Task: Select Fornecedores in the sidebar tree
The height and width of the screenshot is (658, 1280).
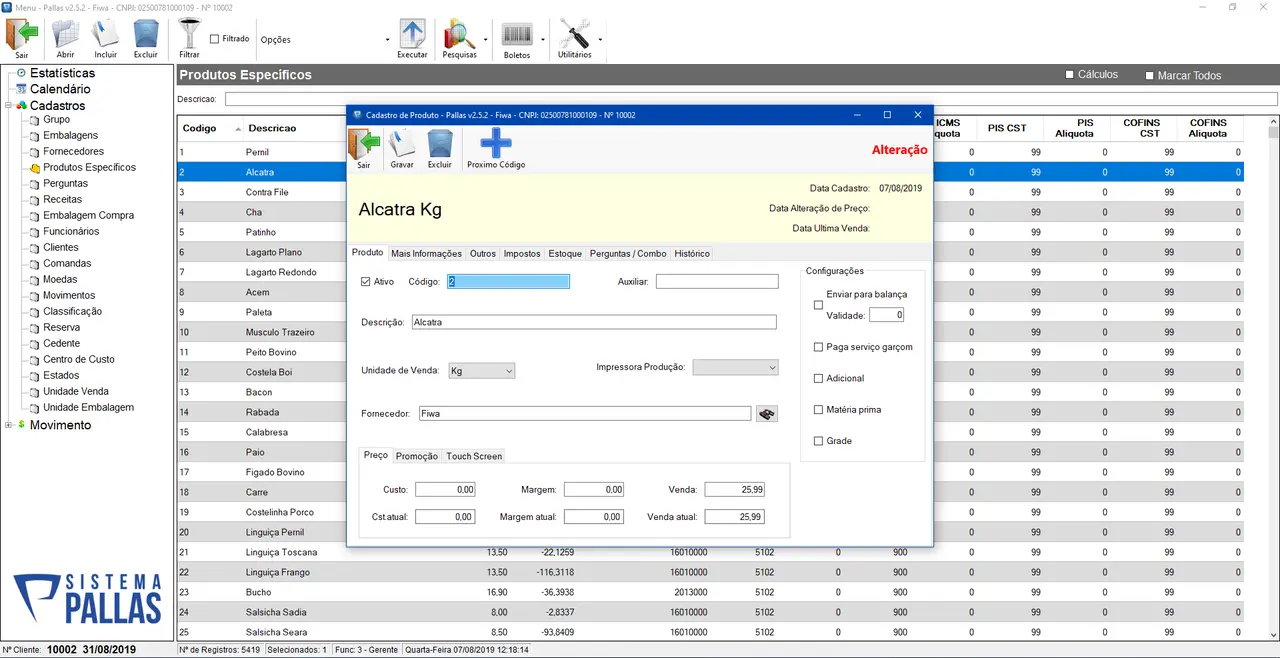Action: point(73,152)
